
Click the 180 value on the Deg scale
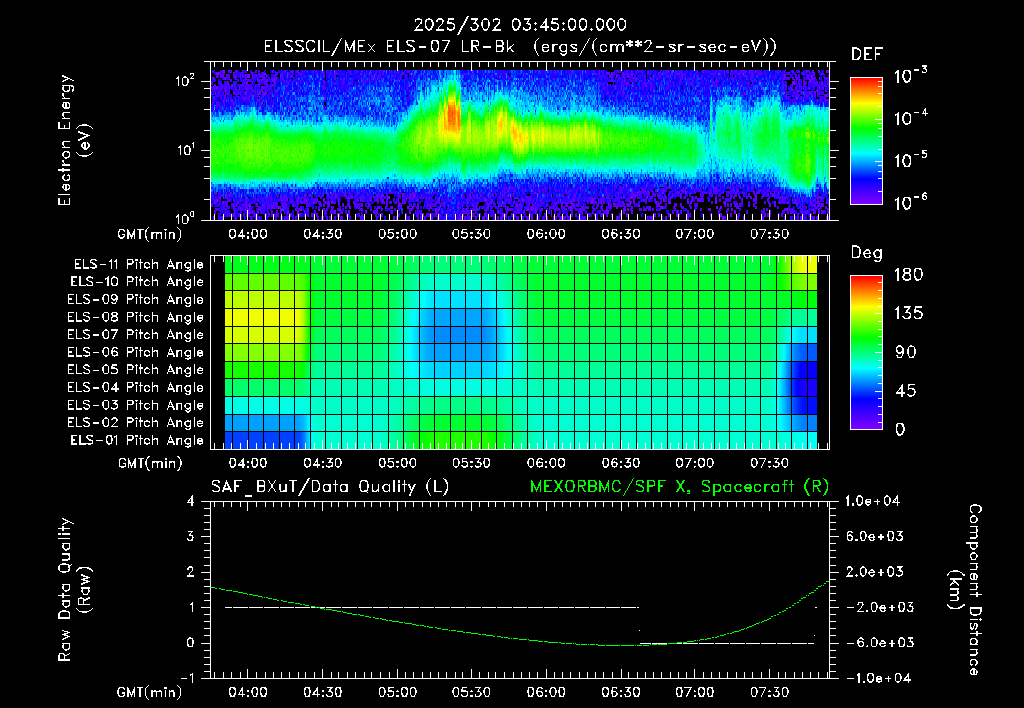pyautogui.click(x=908, y=275)
